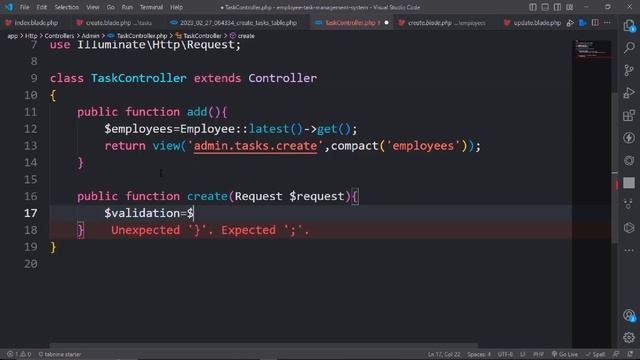Click 'Controllers' in the breadcrumb
The height and width of the screenshot is (360, 640).
[x=59, y=36]
